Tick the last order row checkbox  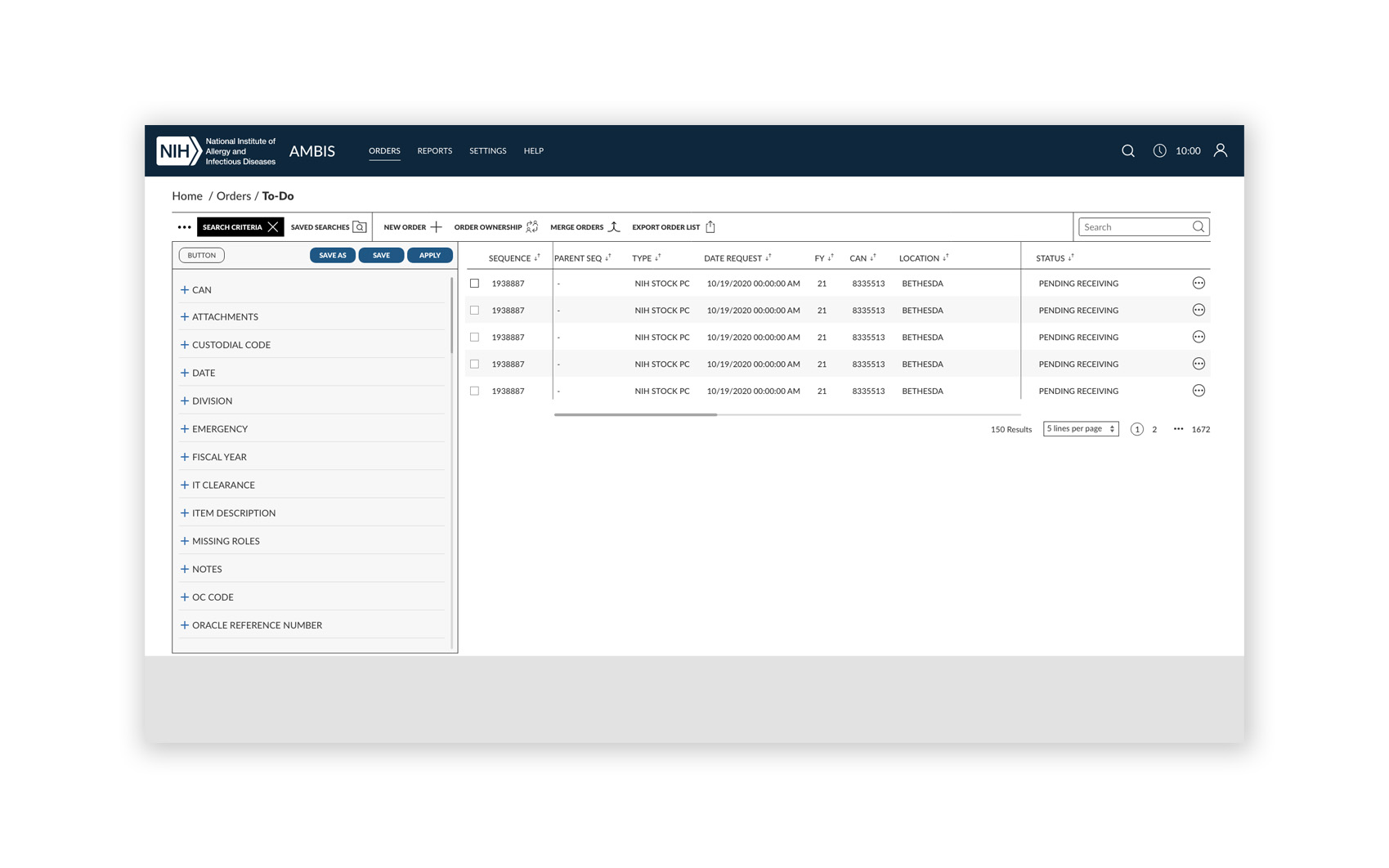(474, 391)
